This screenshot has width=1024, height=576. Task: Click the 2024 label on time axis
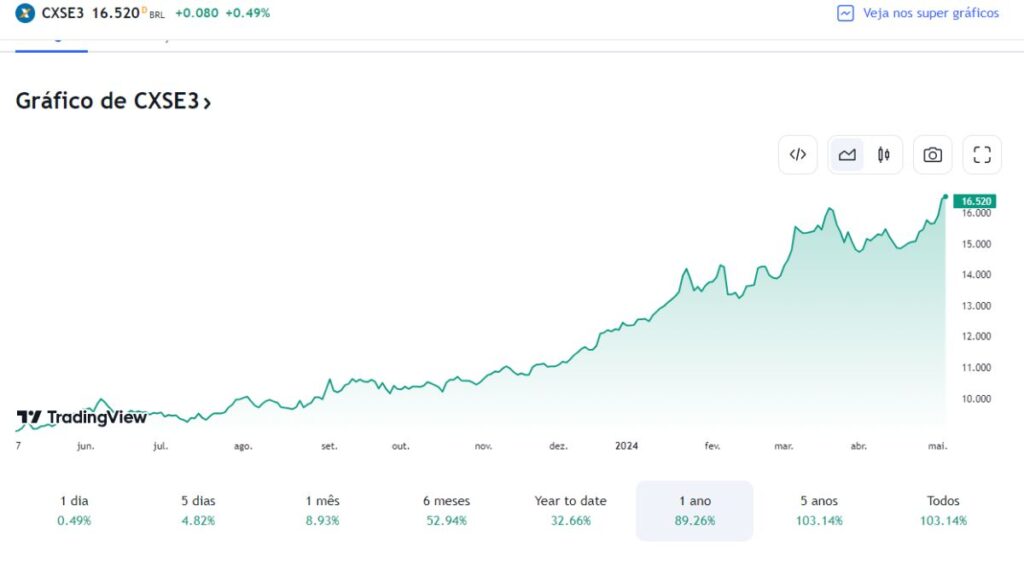pyautogui.click(x=626, y=446)
